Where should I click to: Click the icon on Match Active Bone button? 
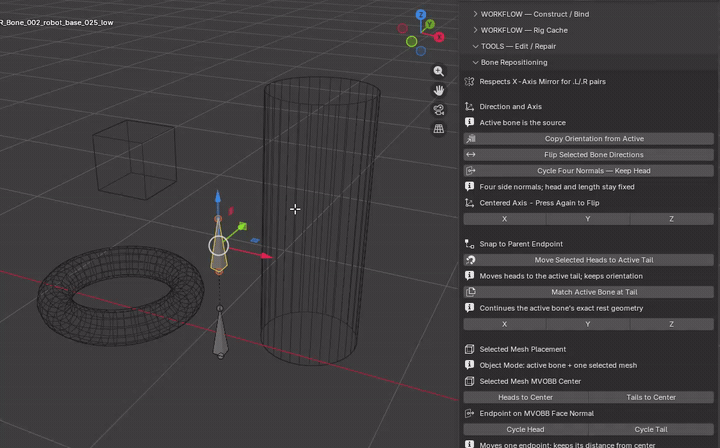click(471, 292)
